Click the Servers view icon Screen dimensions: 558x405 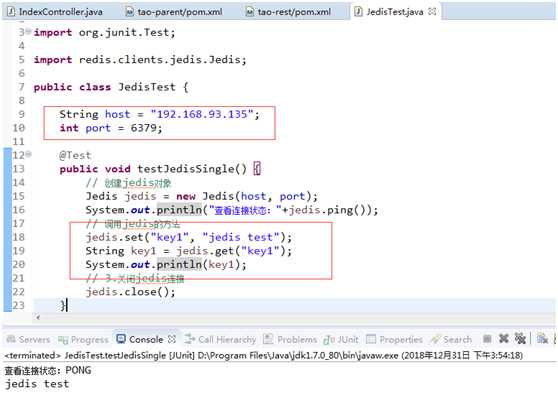[x=11, y=339]
